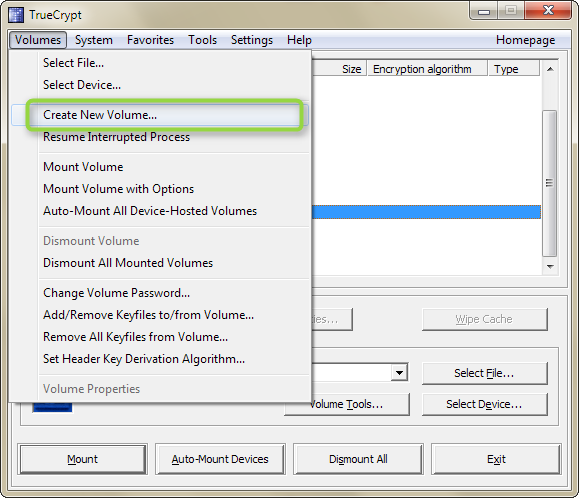Image resolution: width=579 pixels, height=498 pixels.
Task: Minimize the TrueCrypt window
Action: pyautogui.click(x=484, y=11)
